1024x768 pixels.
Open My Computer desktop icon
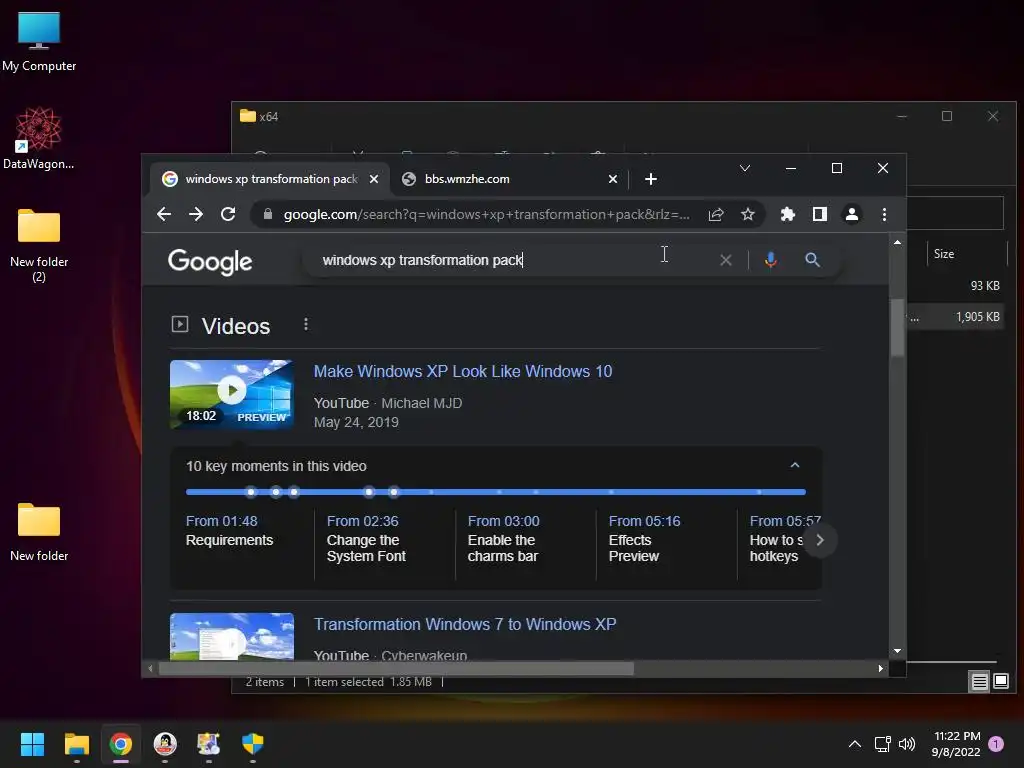(39, 42)
